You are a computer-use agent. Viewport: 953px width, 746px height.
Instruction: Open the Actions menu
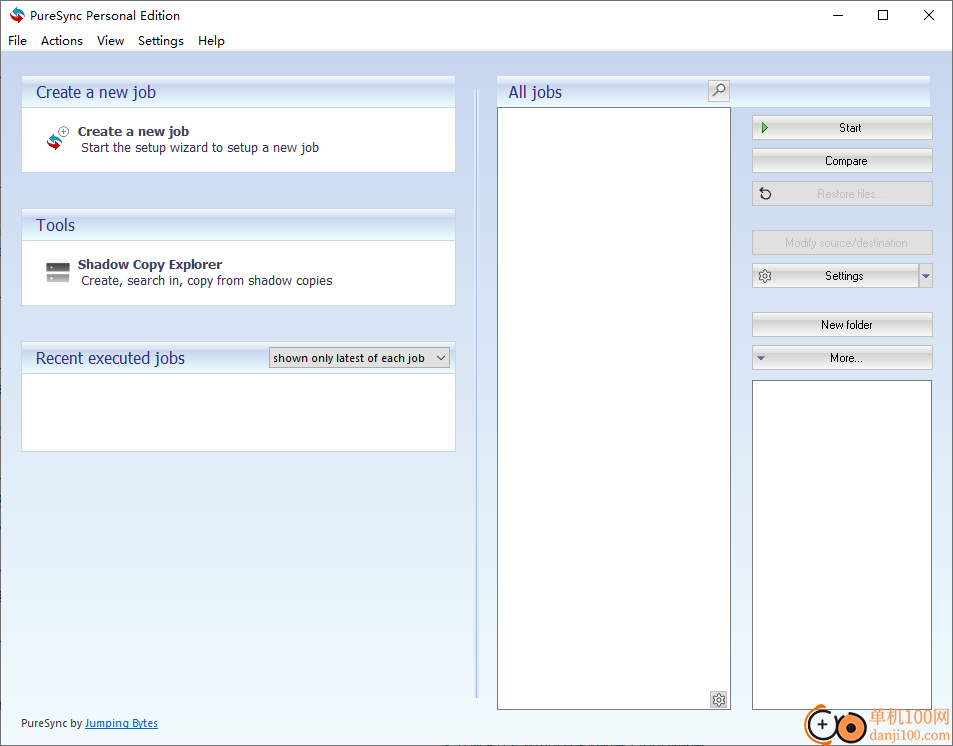pyautogui.click(x=62, y=41)
